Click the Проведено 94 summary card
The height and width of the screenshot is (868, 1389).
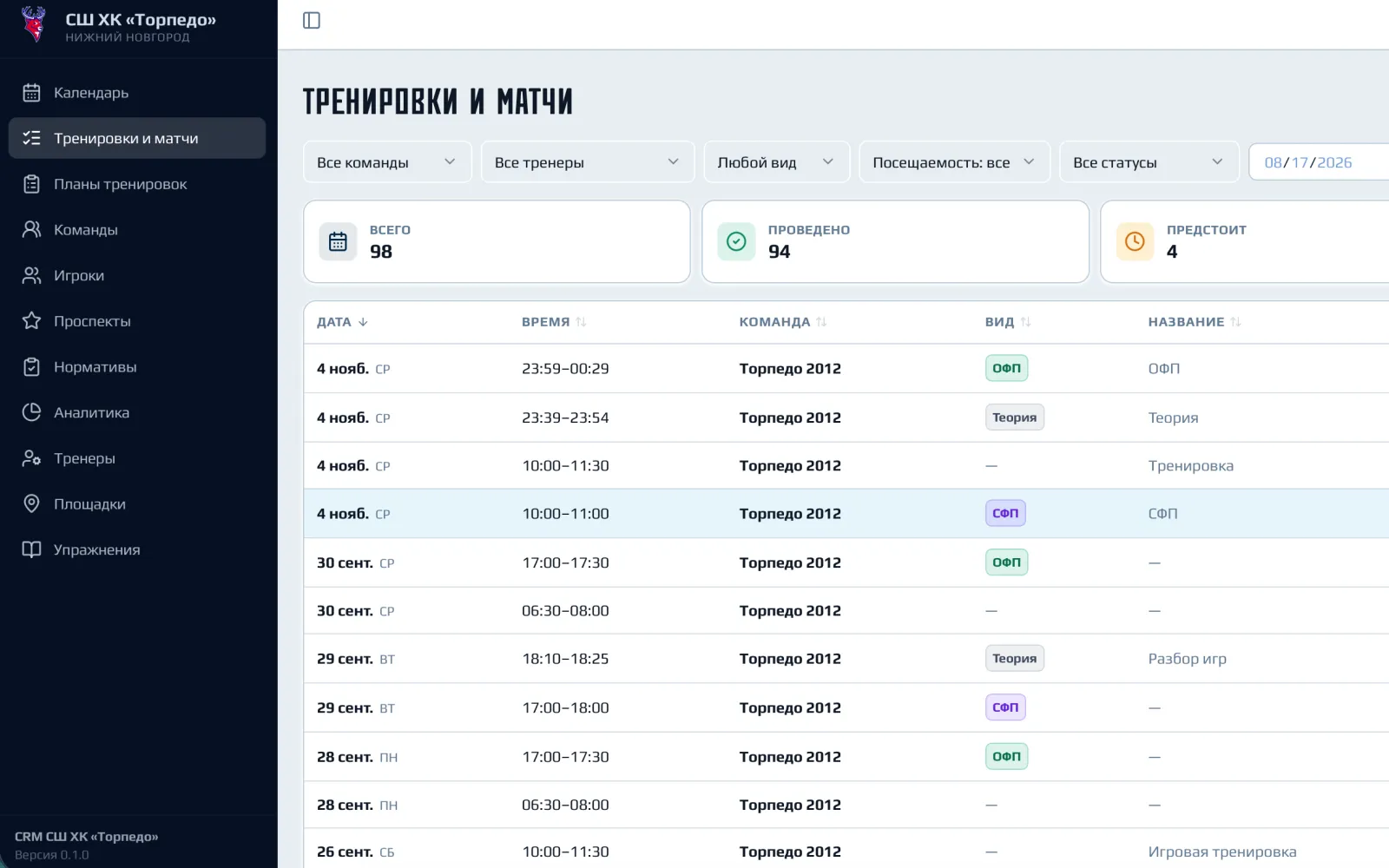coord(895,241)
